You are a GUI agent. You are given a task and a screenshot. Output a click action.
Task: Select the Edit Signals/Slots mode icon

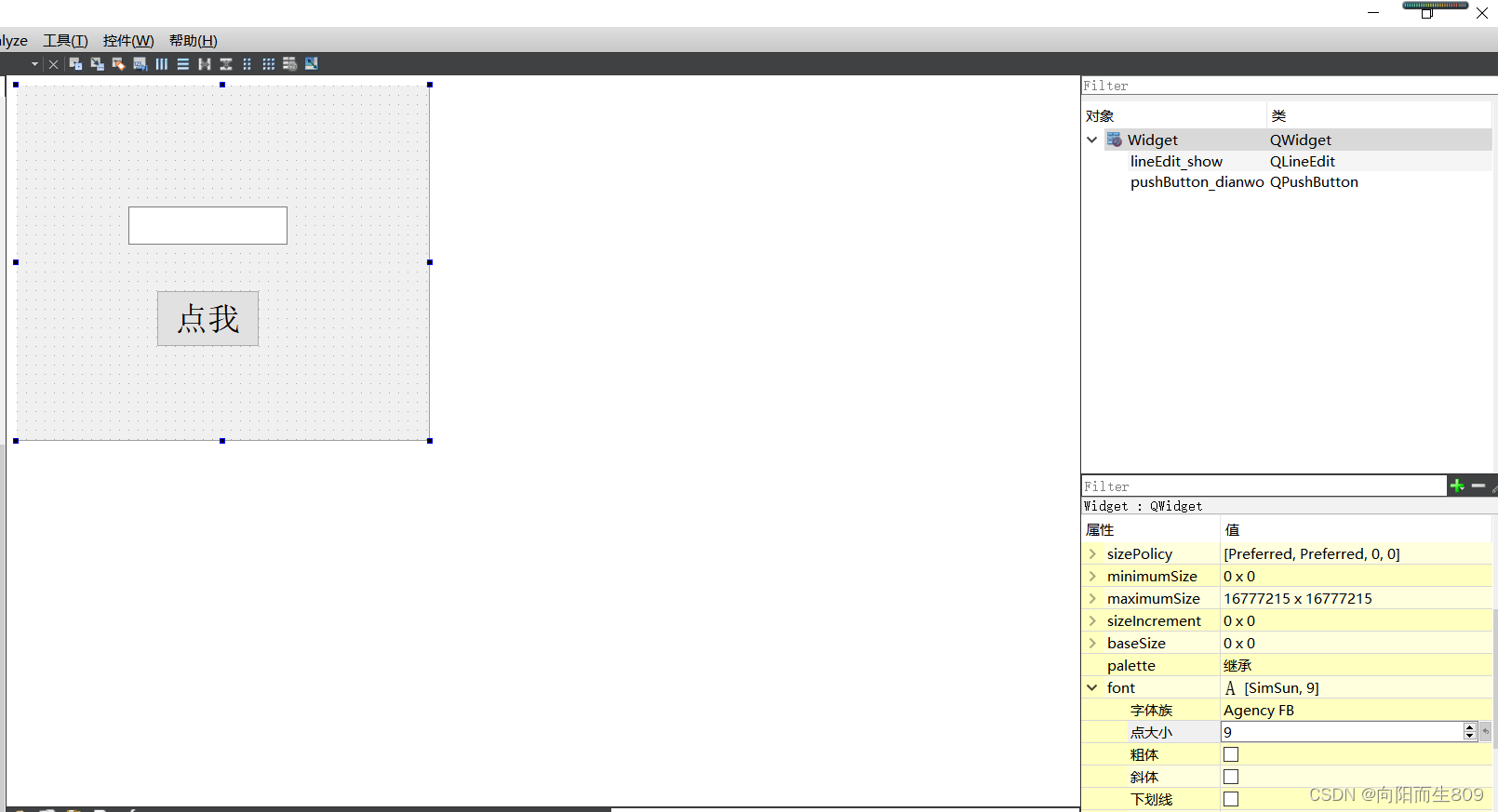tap(98, 64)
